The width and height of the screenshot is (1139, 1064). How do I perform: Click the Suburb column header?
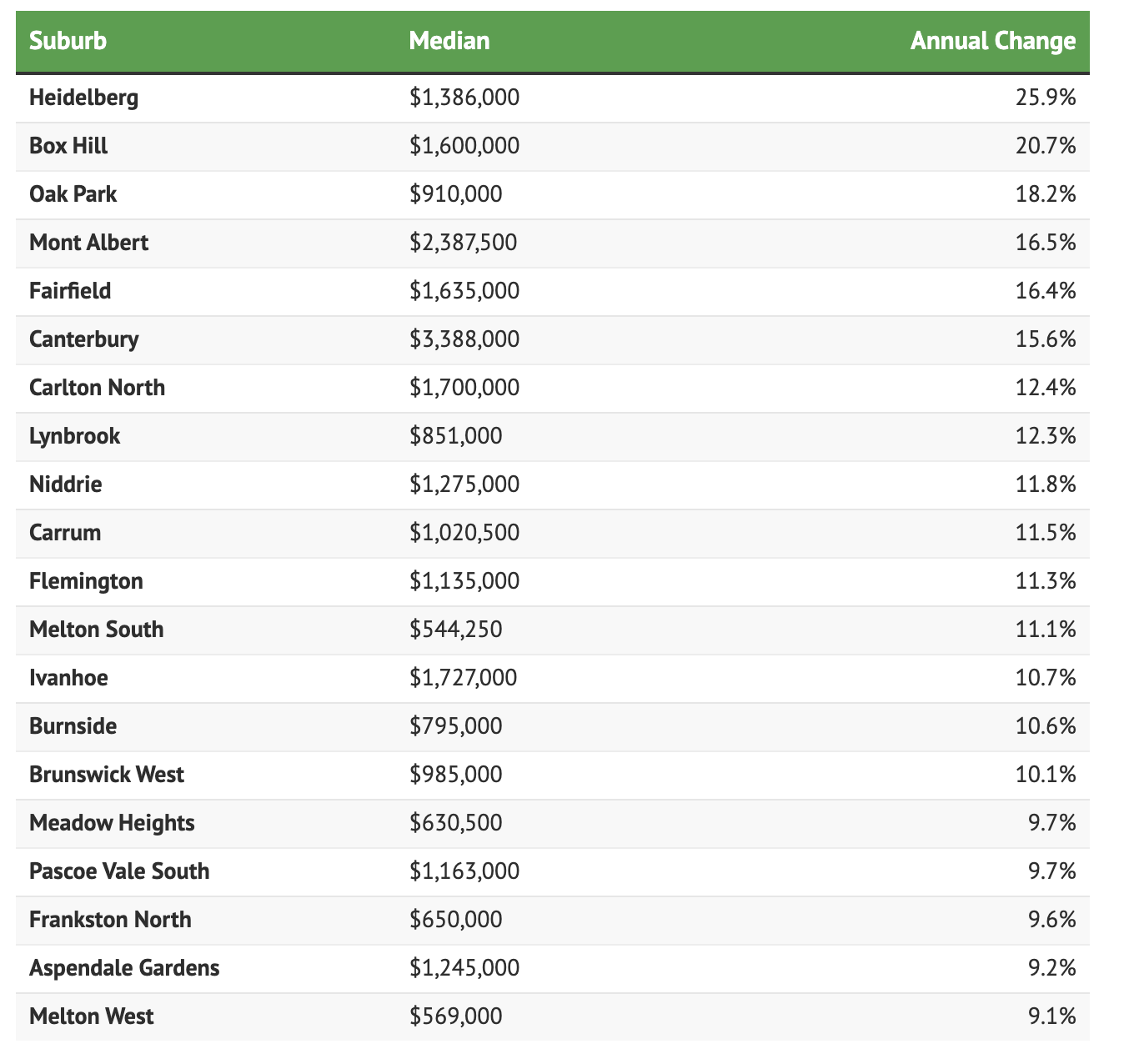tap(68, 41)
